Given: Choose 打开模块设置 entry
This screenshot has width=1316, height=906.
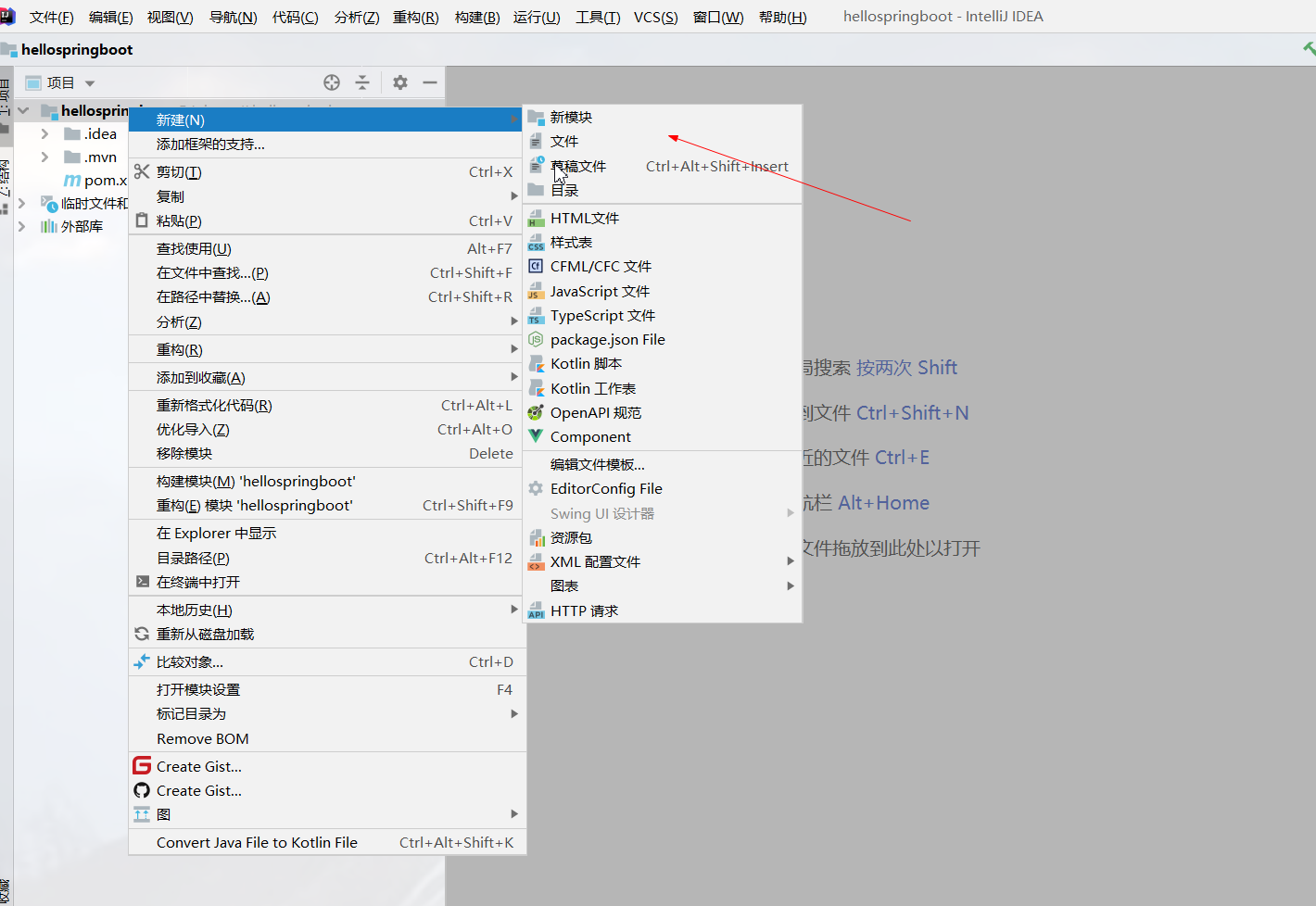Looking at the screenshot, I should [327, 689].
